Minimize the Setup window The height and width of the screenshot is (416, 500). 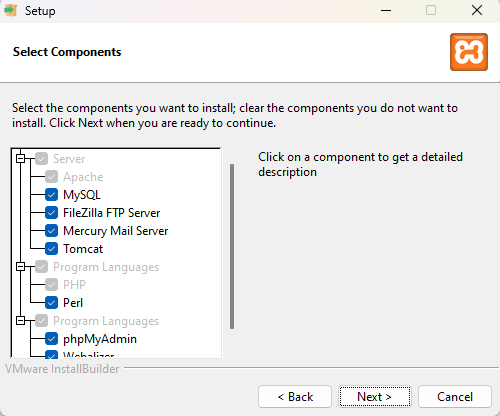(386, 11)
